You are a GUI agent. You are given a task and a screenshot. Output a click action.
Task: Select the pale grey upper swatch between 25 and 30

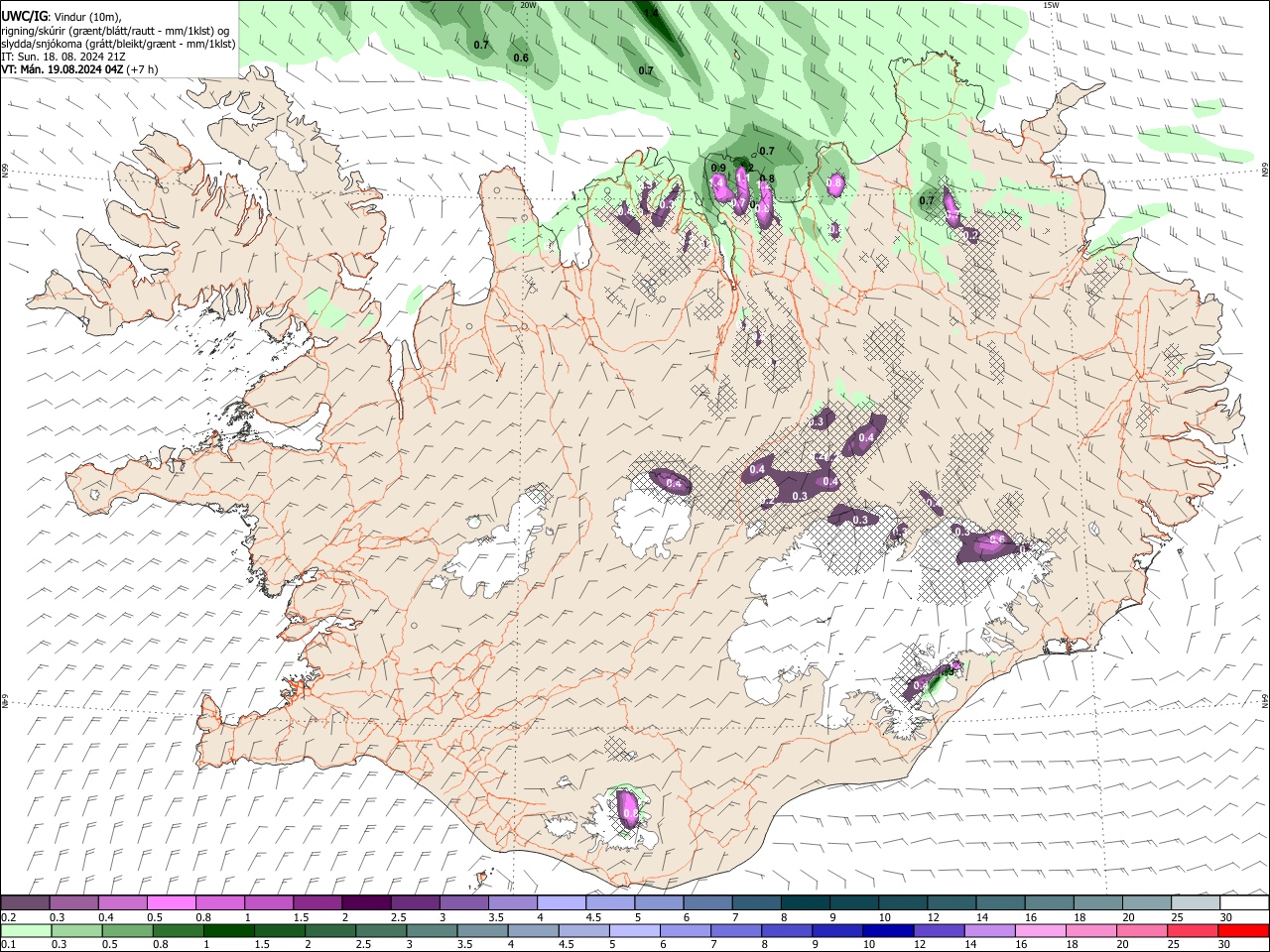(x=1196, y=902)
